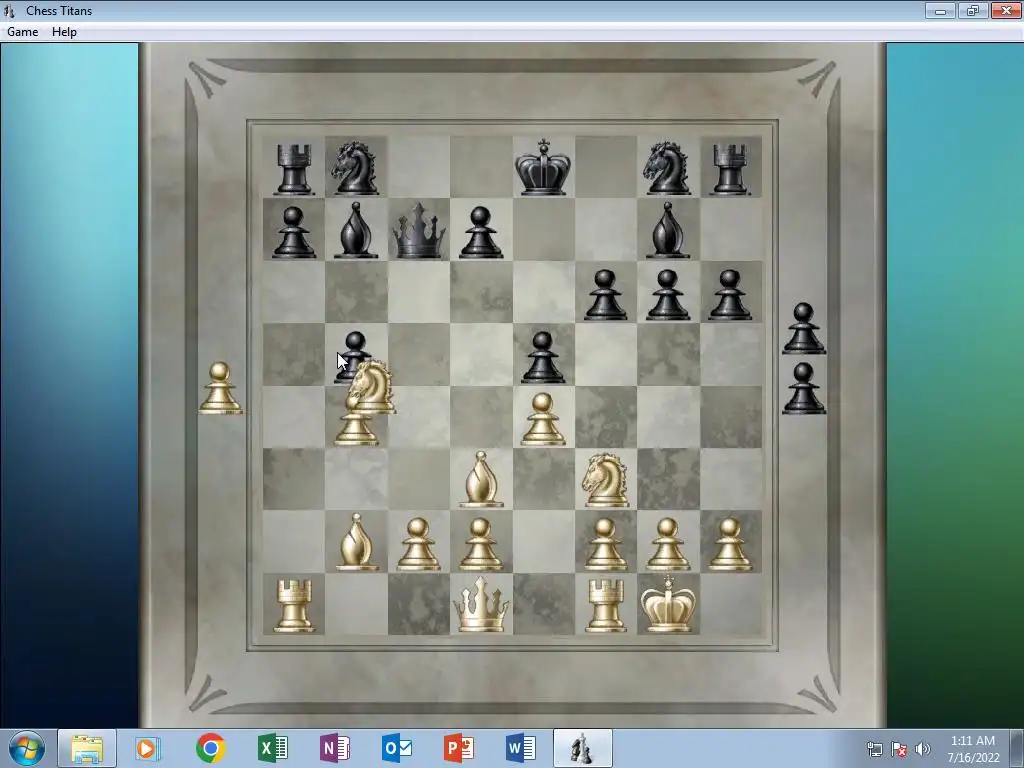The image size is (1024, 768).
Task: Select the white bishop on d3
Action: click(x=481, y=480)
